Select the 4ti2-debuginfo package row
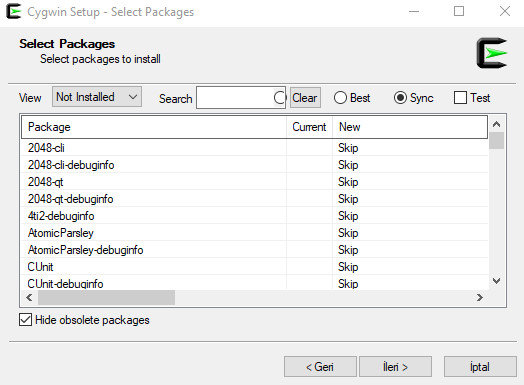Screen dimensions: 524x385 254,216
